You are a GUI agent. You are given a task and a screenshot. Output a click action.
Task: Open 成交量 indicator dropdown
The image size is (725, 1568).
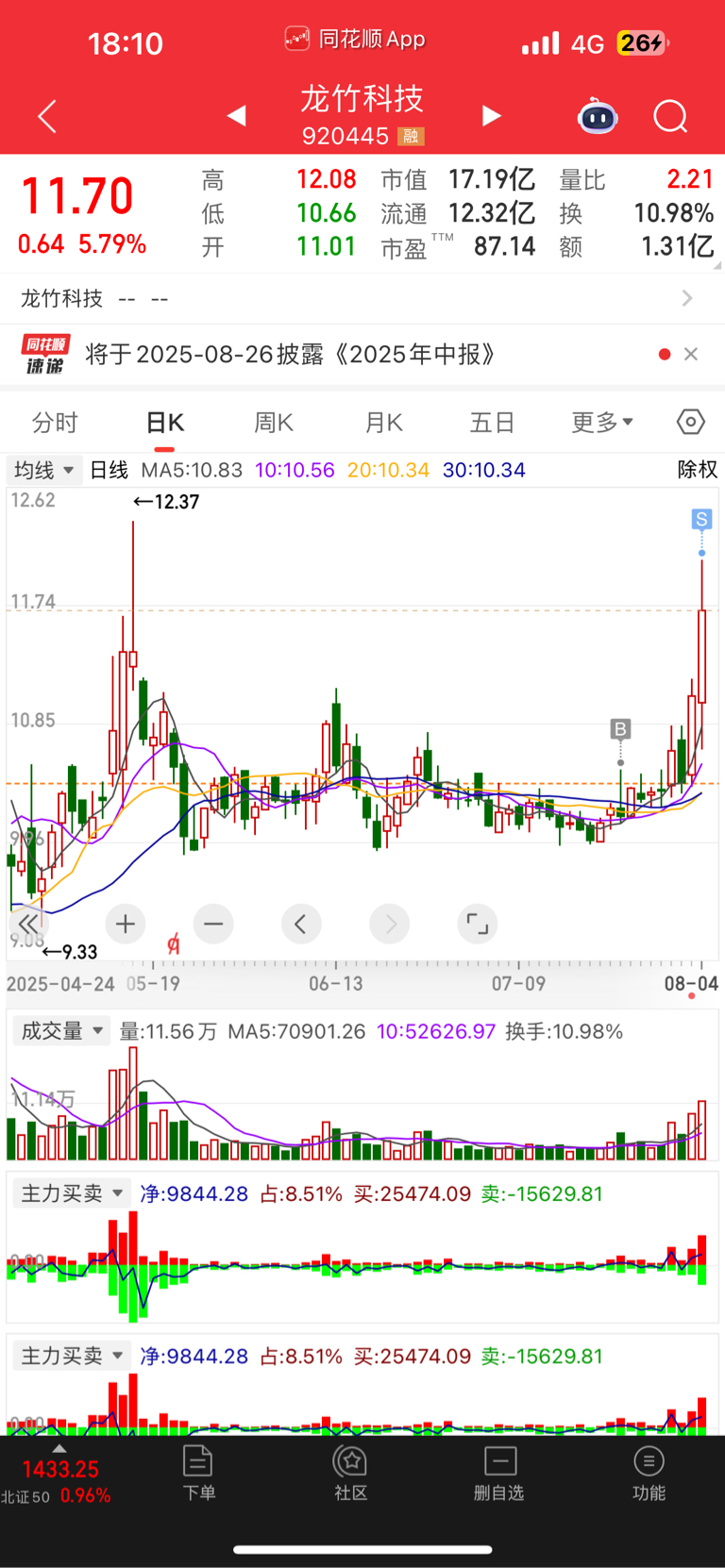(x=61, y=1031)
